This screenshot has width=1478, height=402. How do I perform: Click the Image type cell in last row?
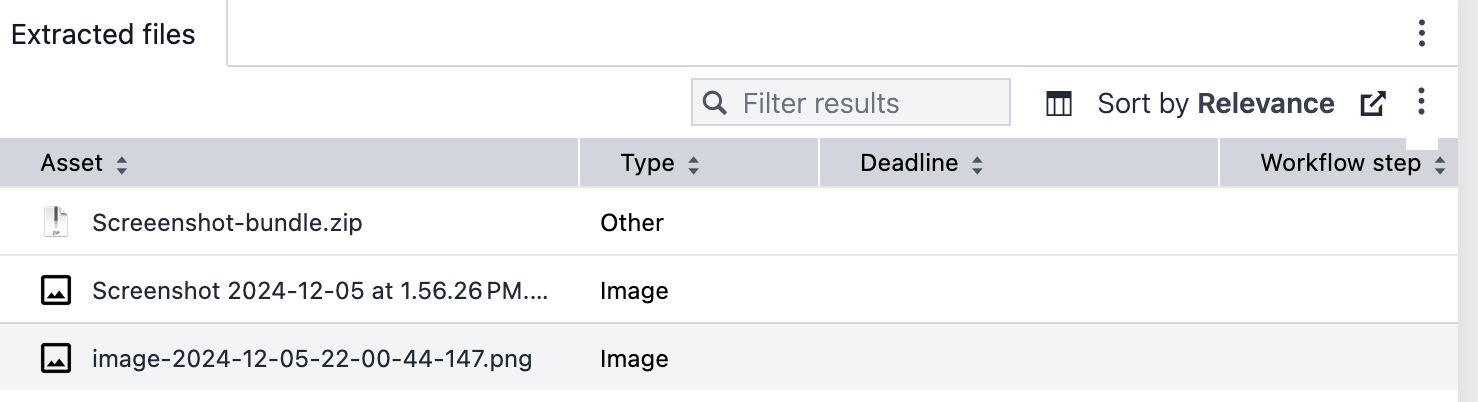[x=634, y=359]
